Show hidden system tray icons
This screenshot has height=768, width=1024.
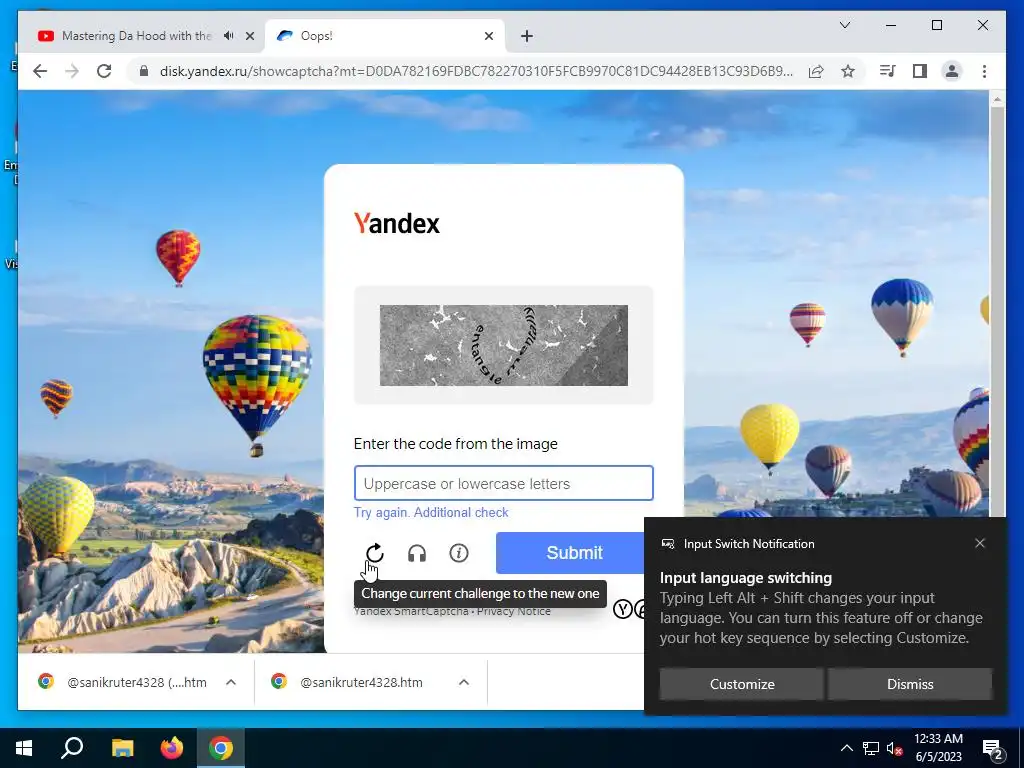point(846,748)
